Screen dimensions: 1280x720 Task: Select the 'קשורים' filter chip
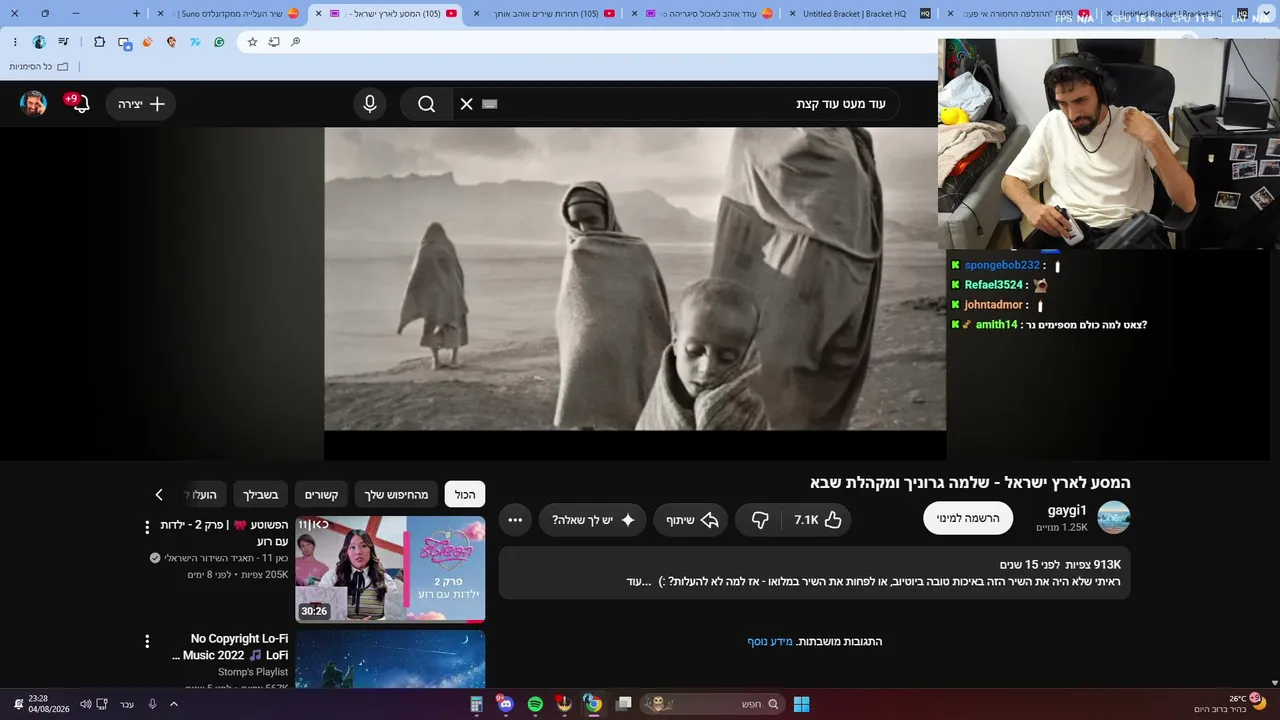[322, 495]
